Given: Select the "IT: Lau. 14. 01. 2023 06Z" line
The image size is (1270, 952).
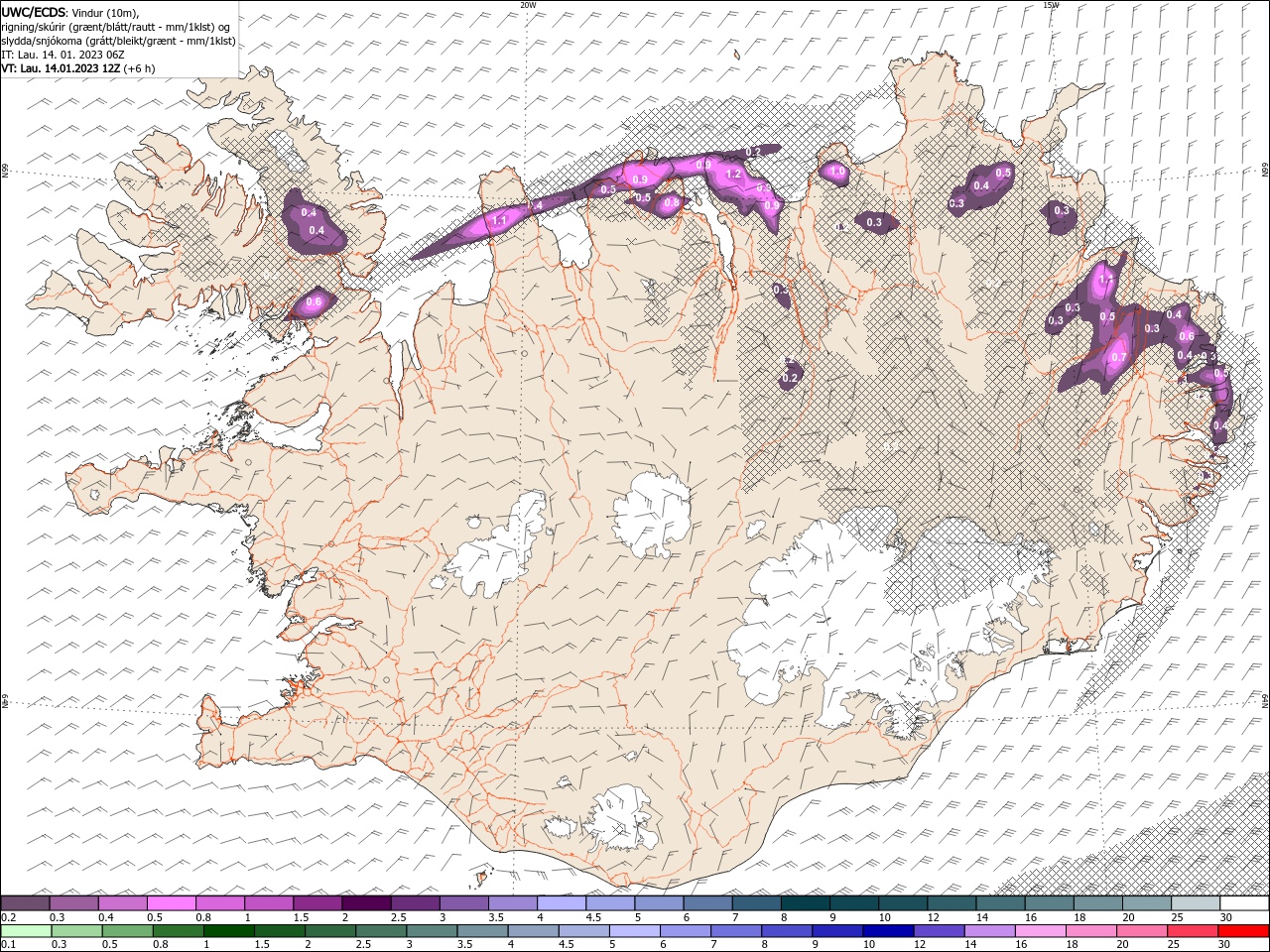Looking at the screenshot, I should coord(63,55).
